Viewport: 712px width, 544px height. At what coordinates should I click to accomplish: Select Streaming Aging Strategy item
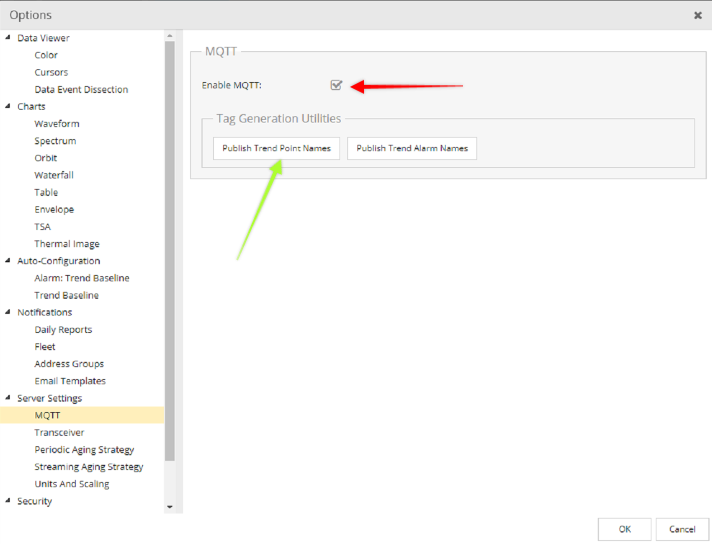(x=89, y=467)
